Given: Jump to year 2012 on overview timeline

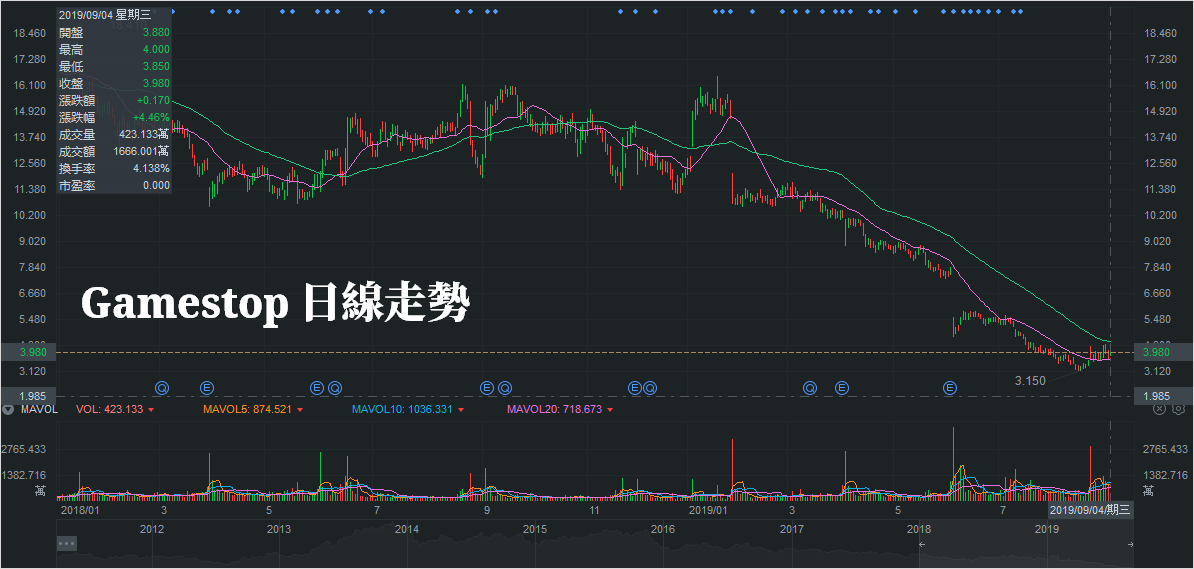Looking at the screenshot, I should coord(152,528).
